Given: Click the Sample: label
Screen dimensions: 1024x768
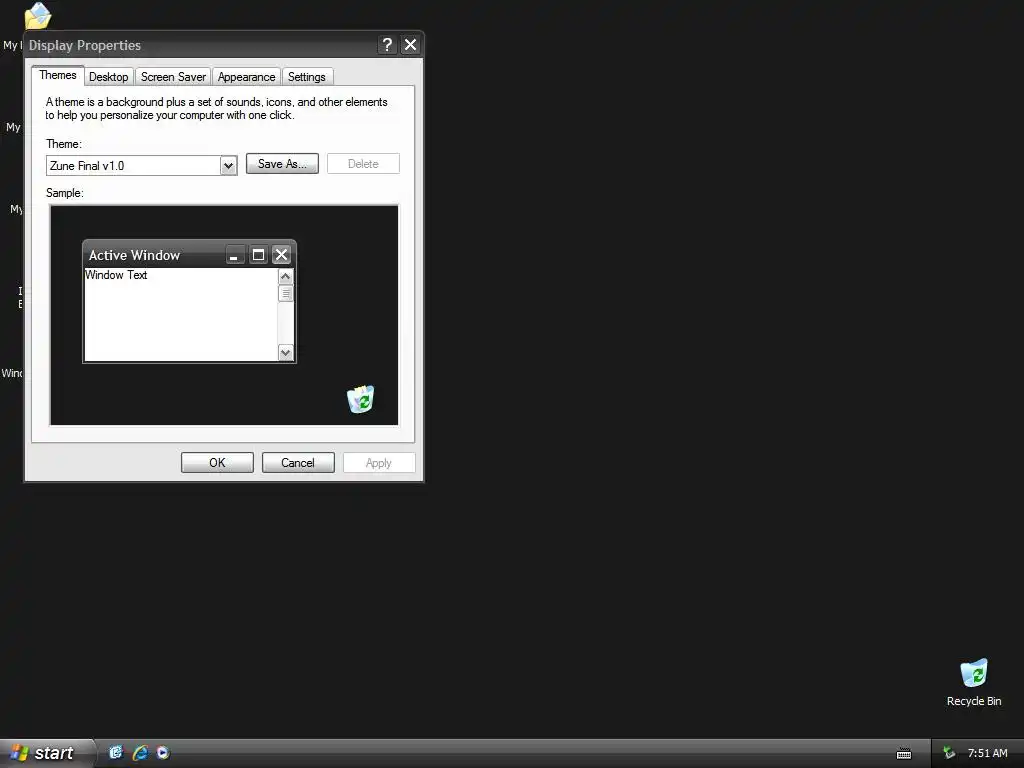Looking at the screenshot, I should click(x=65, y=193).
